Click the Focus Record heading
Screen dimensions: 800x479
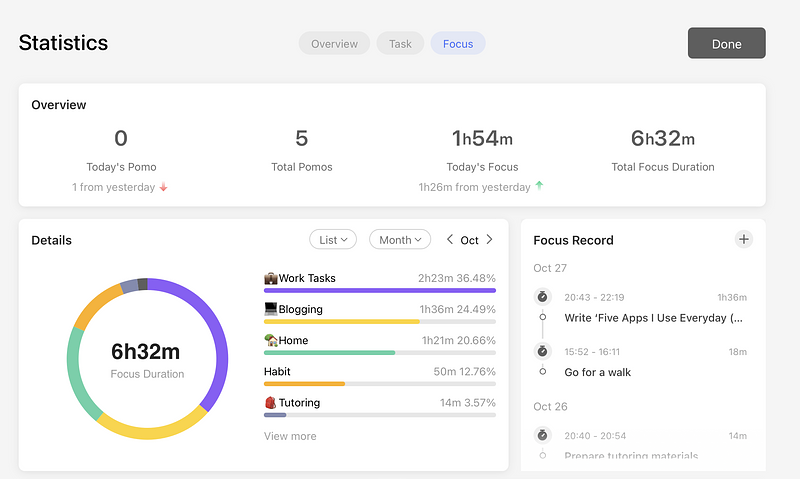point(573,240)
